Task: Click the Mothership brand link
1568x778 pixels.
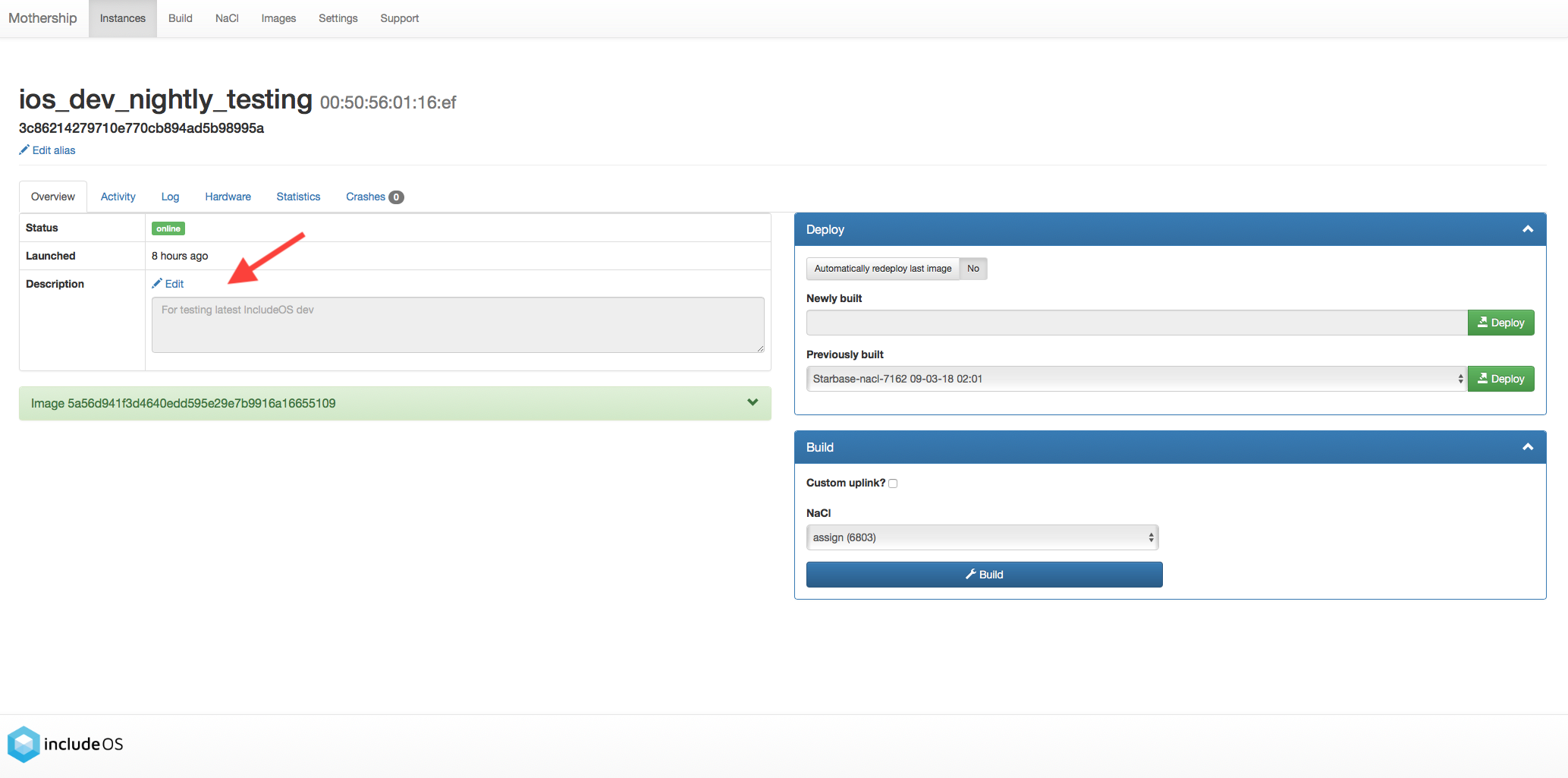Action: [42, 18]
